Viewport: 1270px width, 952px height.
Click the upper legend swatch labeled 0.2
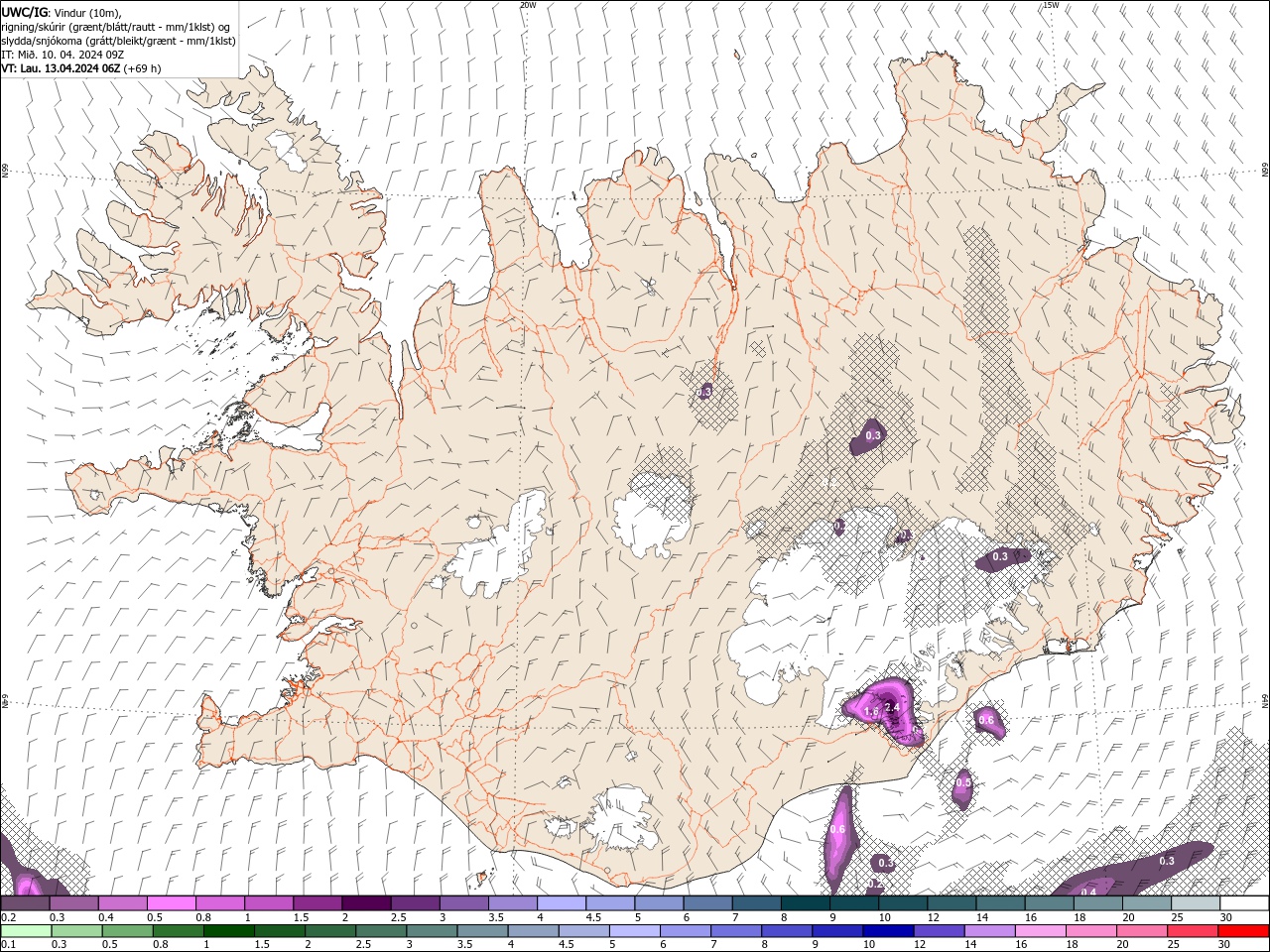25,903
